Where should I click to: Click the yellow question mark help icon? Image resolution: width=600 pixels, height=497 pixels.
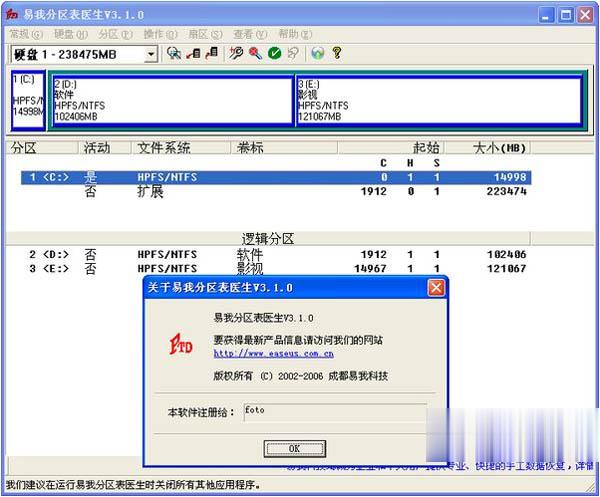tap(337, 53)
